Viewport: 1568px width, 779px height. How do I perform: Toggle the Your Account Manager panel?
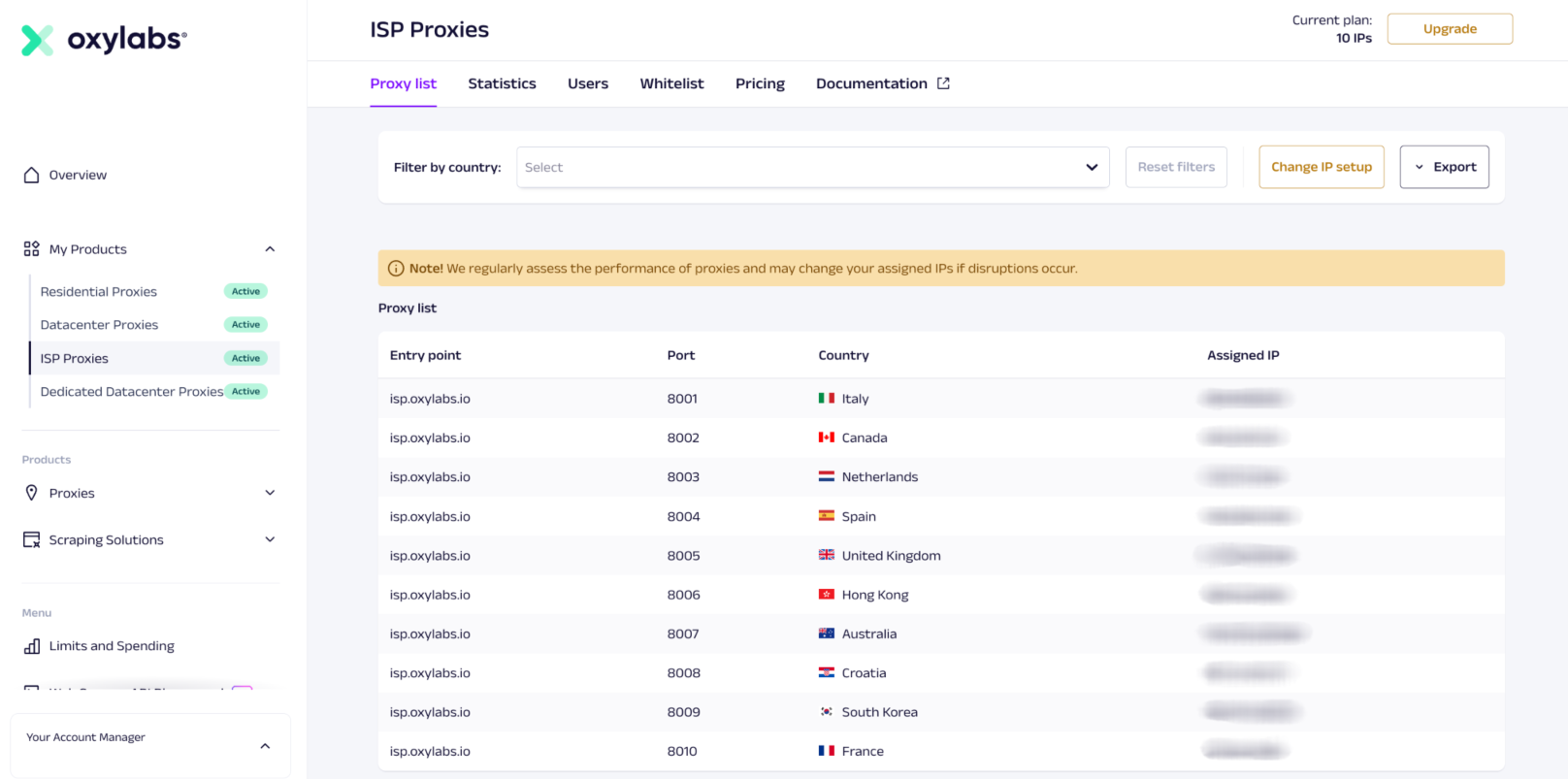click(x=265, y=746)
